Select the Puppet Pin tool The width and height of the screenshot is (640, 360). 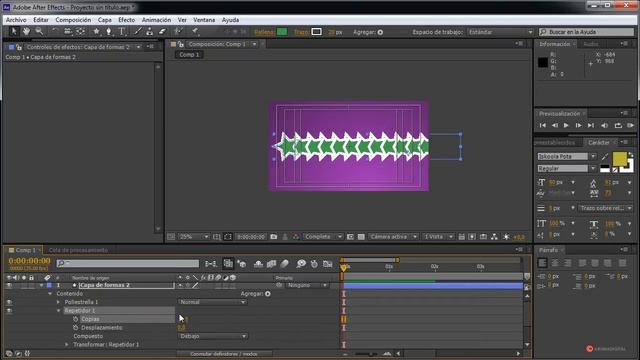pos(195,31)
